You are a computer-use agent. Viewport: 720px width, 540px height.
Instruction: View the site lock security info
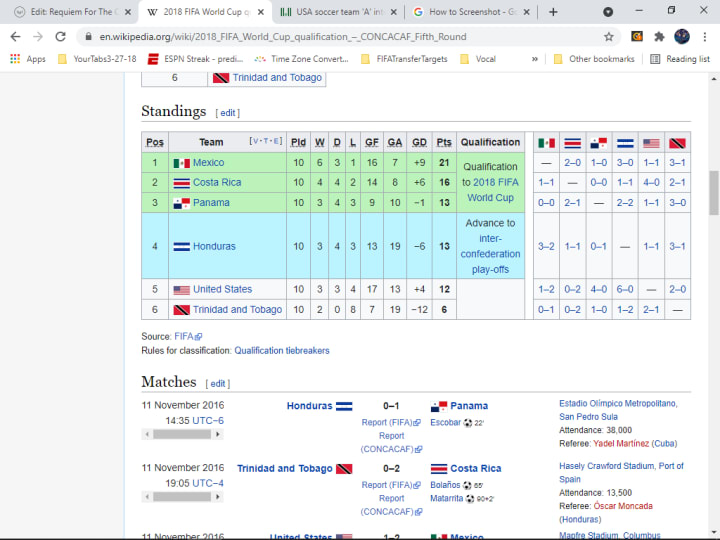coord(89,37)
